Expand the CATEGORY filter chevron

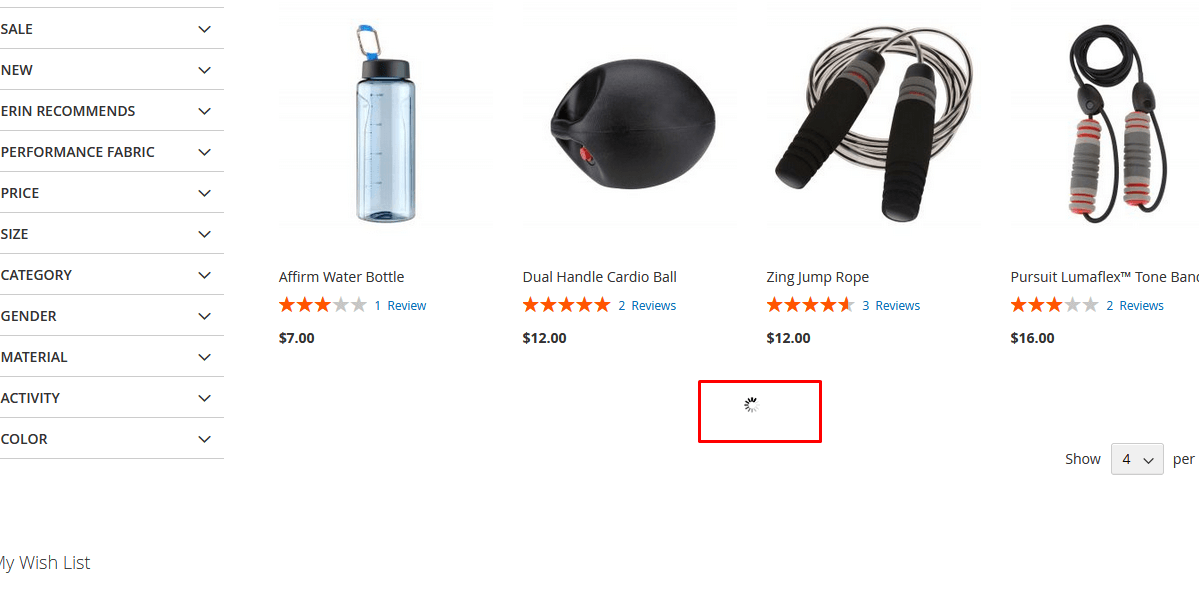tap(204, 275)
